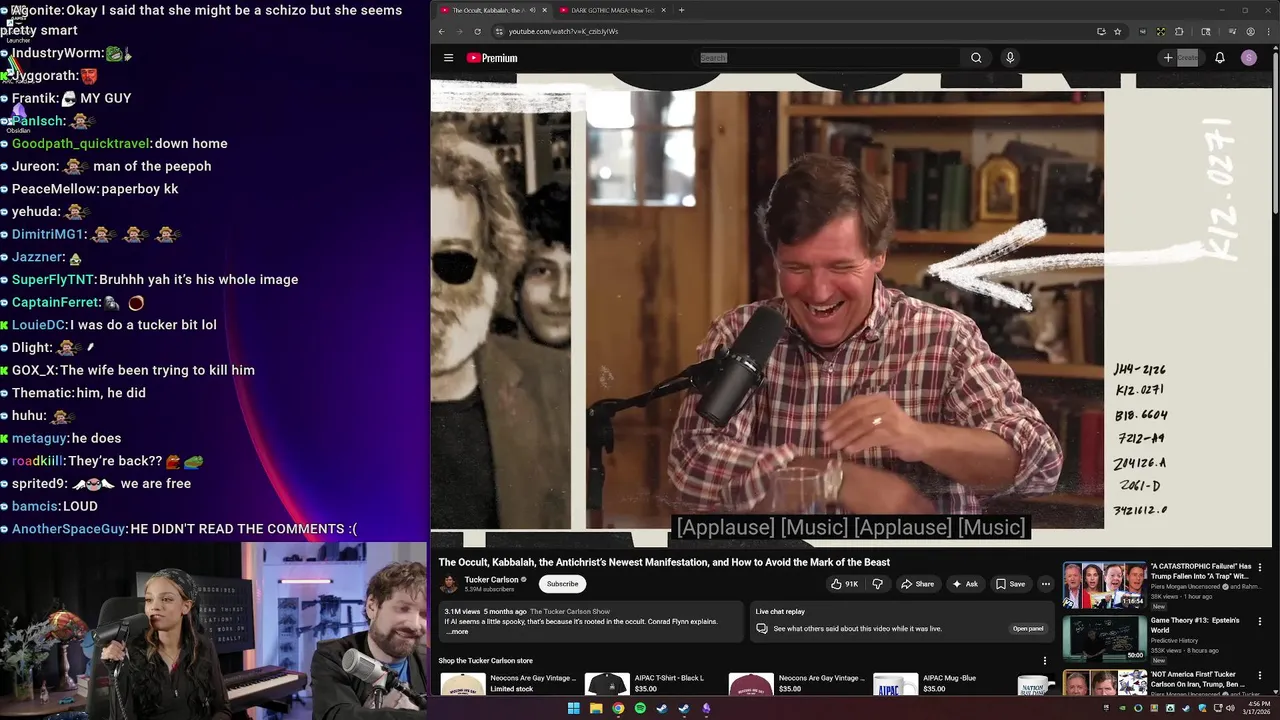Dislike the video with thumbs down

tap(877, 584)
